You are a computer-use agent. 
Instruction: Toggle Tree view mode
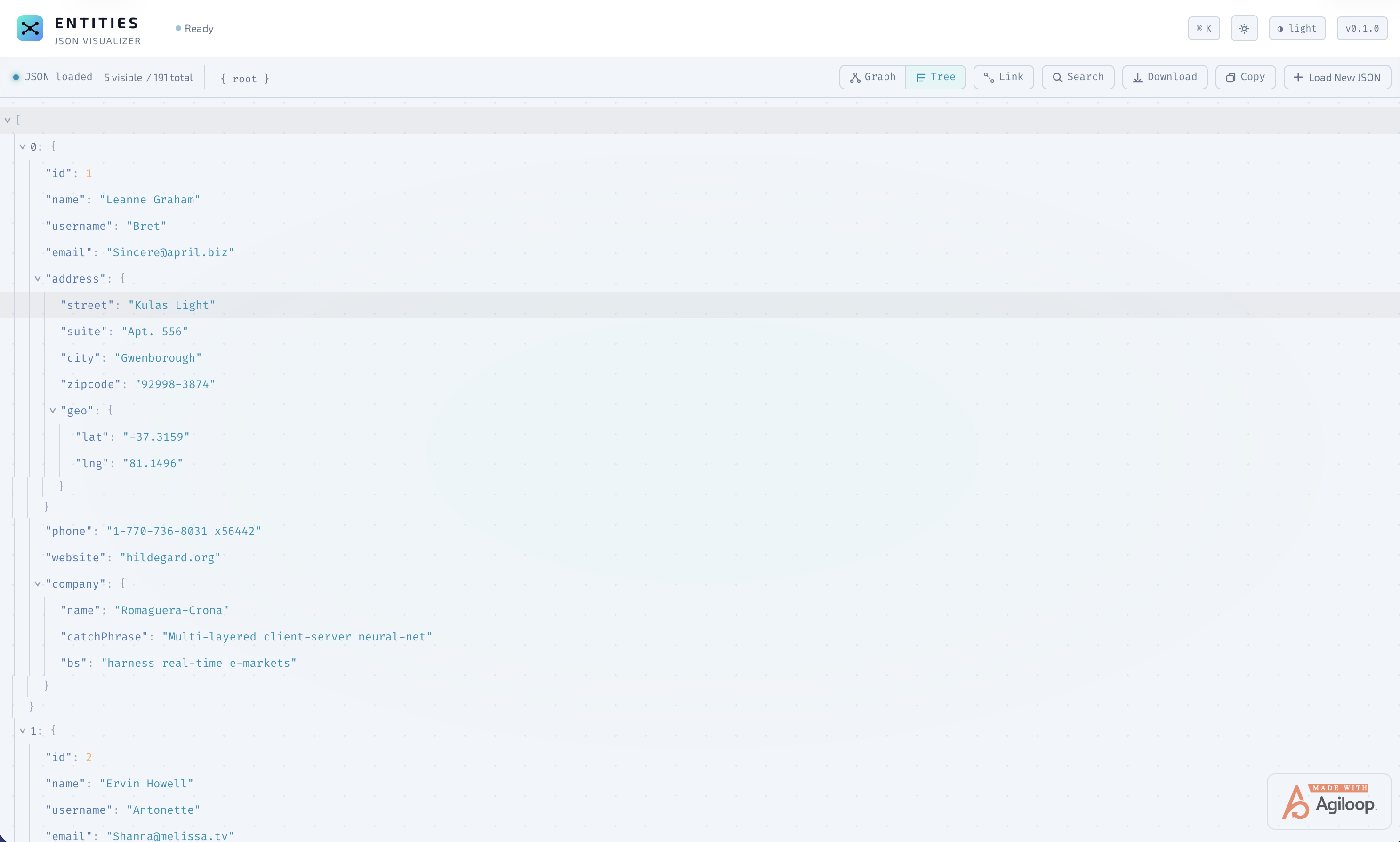(x=935, y=77)
